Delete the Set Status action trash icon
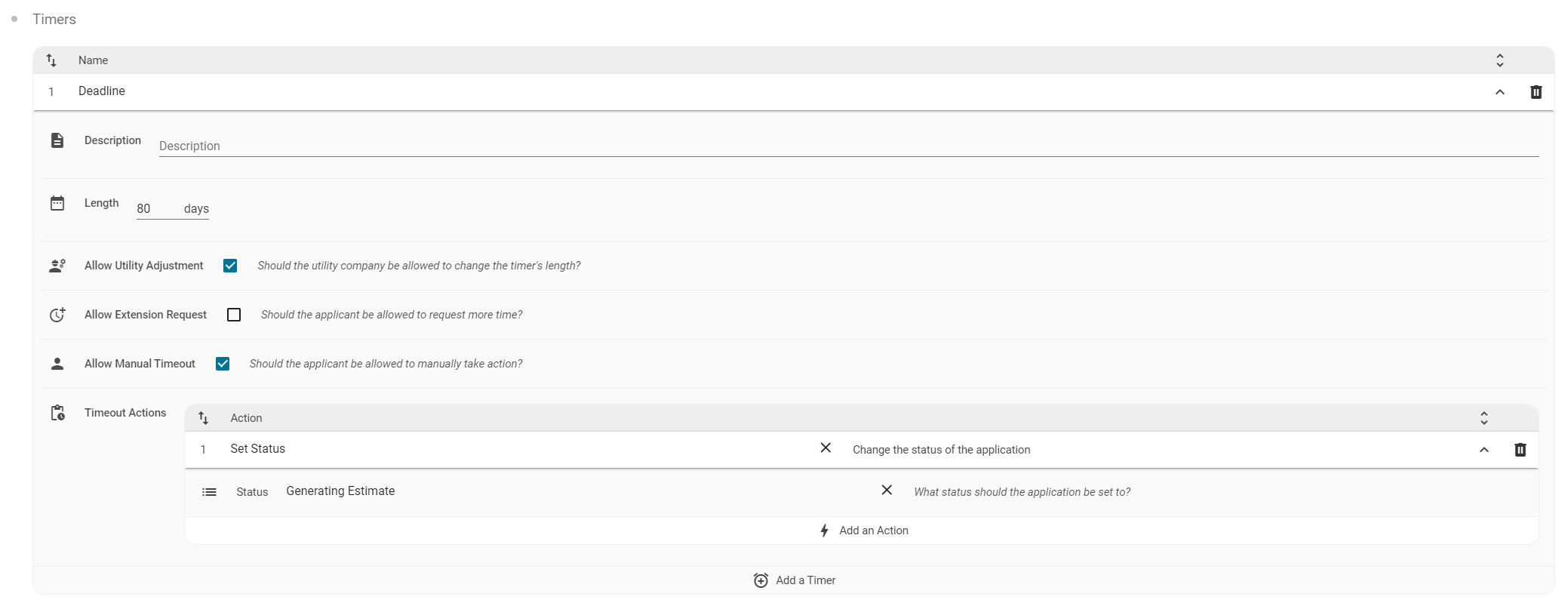Viewport: 1568px width, 606px height. (1520, 450)
